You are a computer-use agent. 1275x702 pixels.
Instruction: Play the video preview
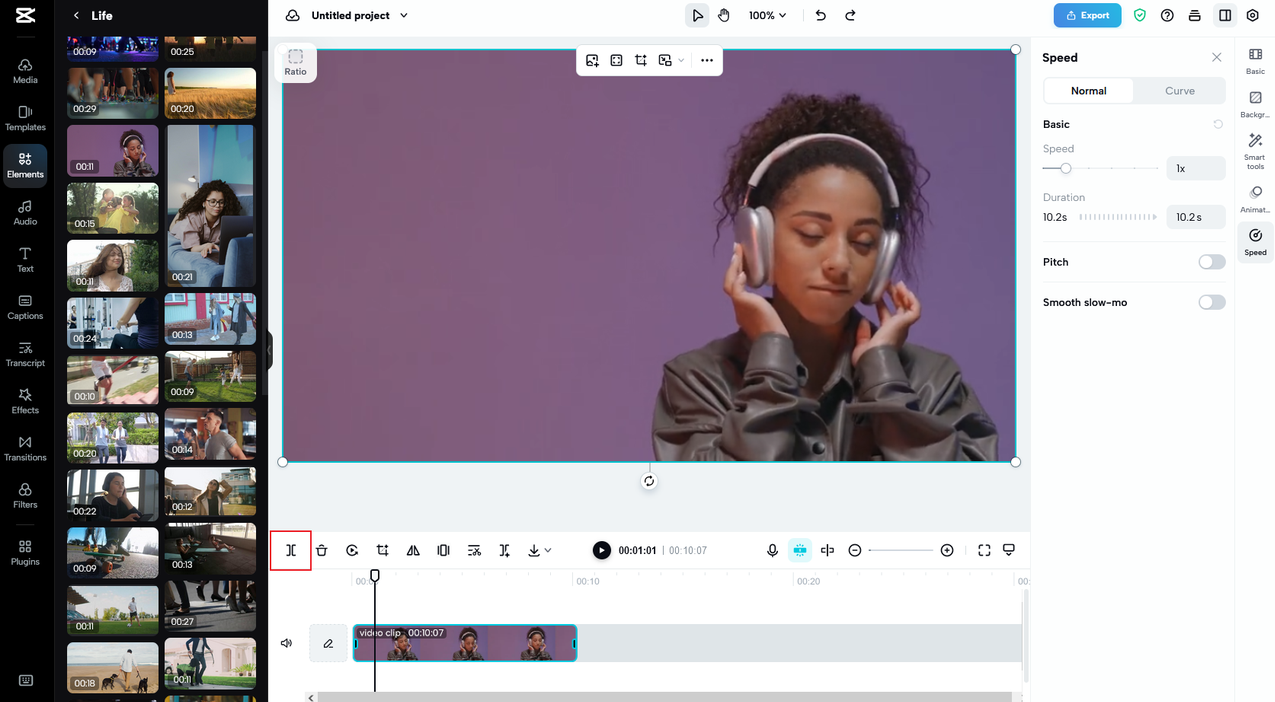(601, 550)
